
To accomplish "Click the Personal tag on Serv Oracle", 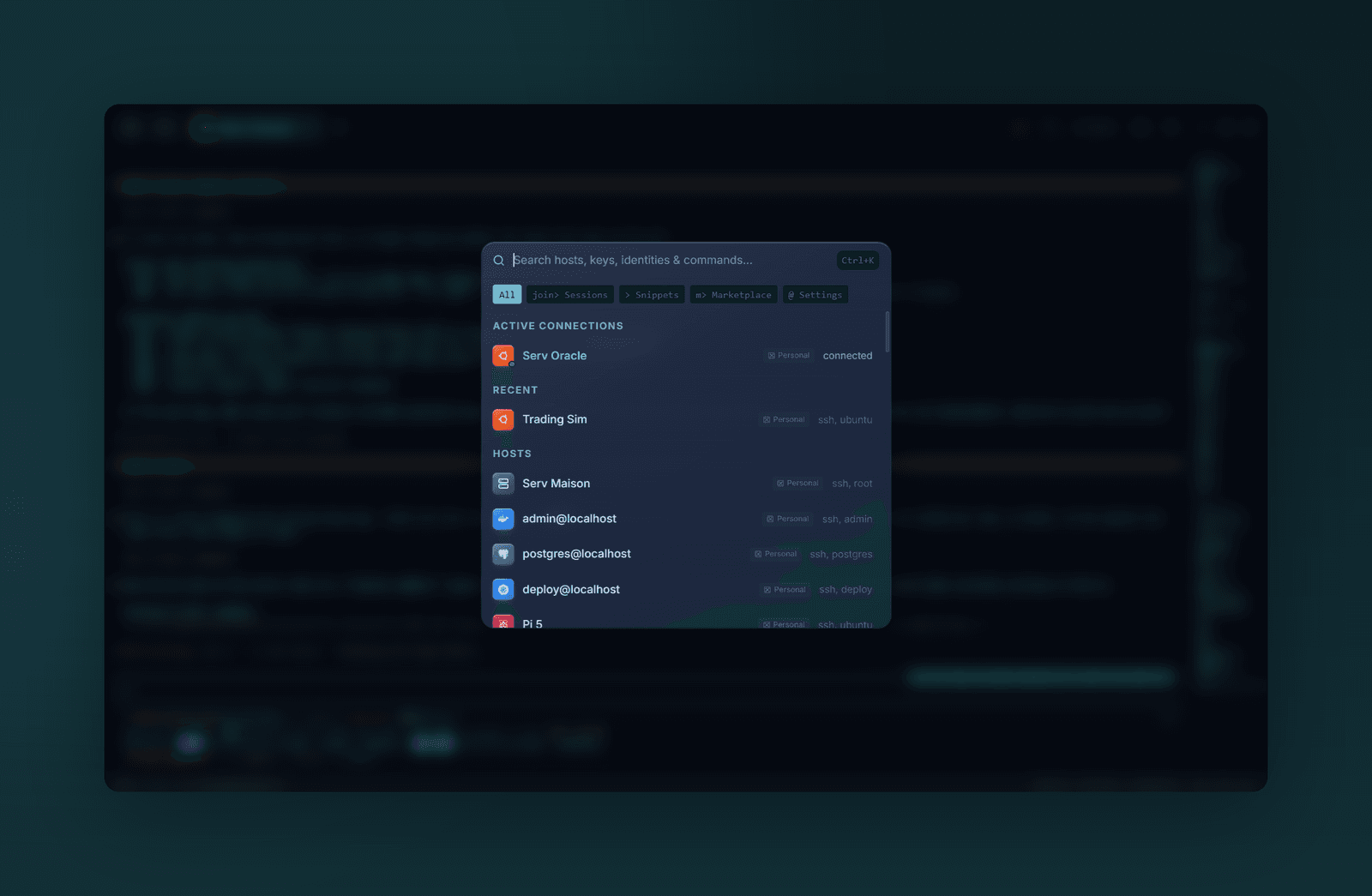I will pos(789,356).
